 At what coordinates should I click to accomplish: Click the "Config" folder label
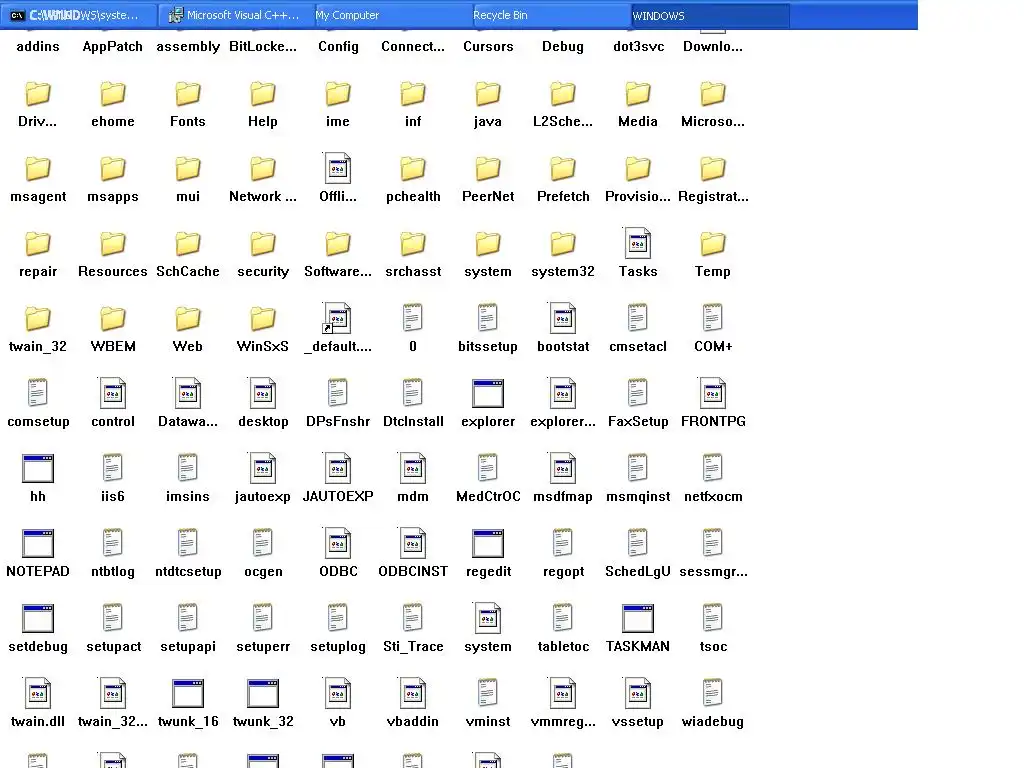tap(338, 46)
